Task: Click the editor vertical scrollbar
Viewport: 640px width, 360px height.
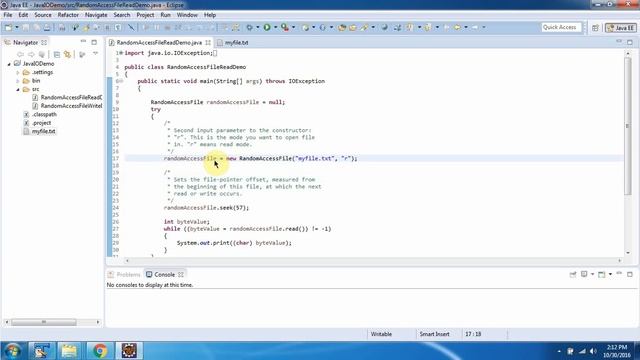Action: pyautogui.click(x=628, y=126)
